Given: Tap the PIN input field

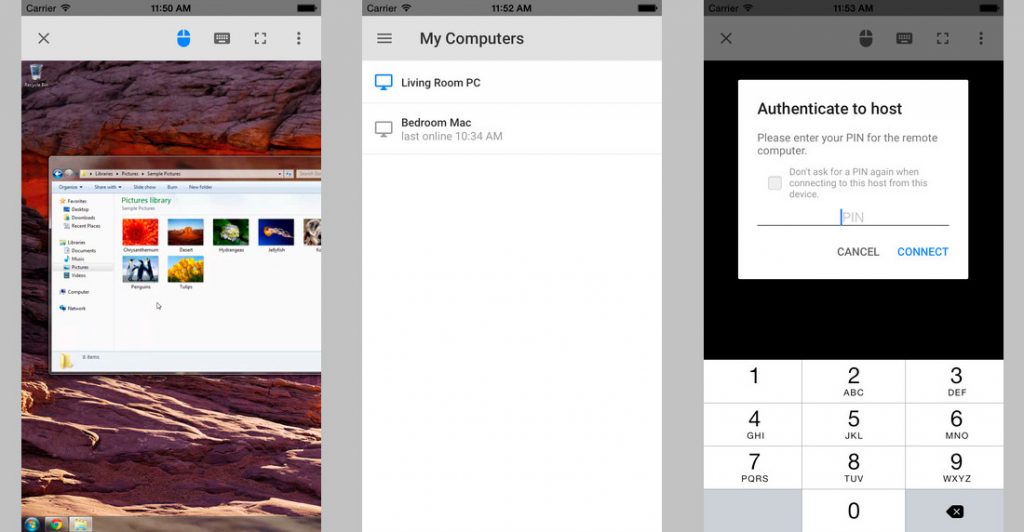Looking at the screenshot, I should pos(852,217).
